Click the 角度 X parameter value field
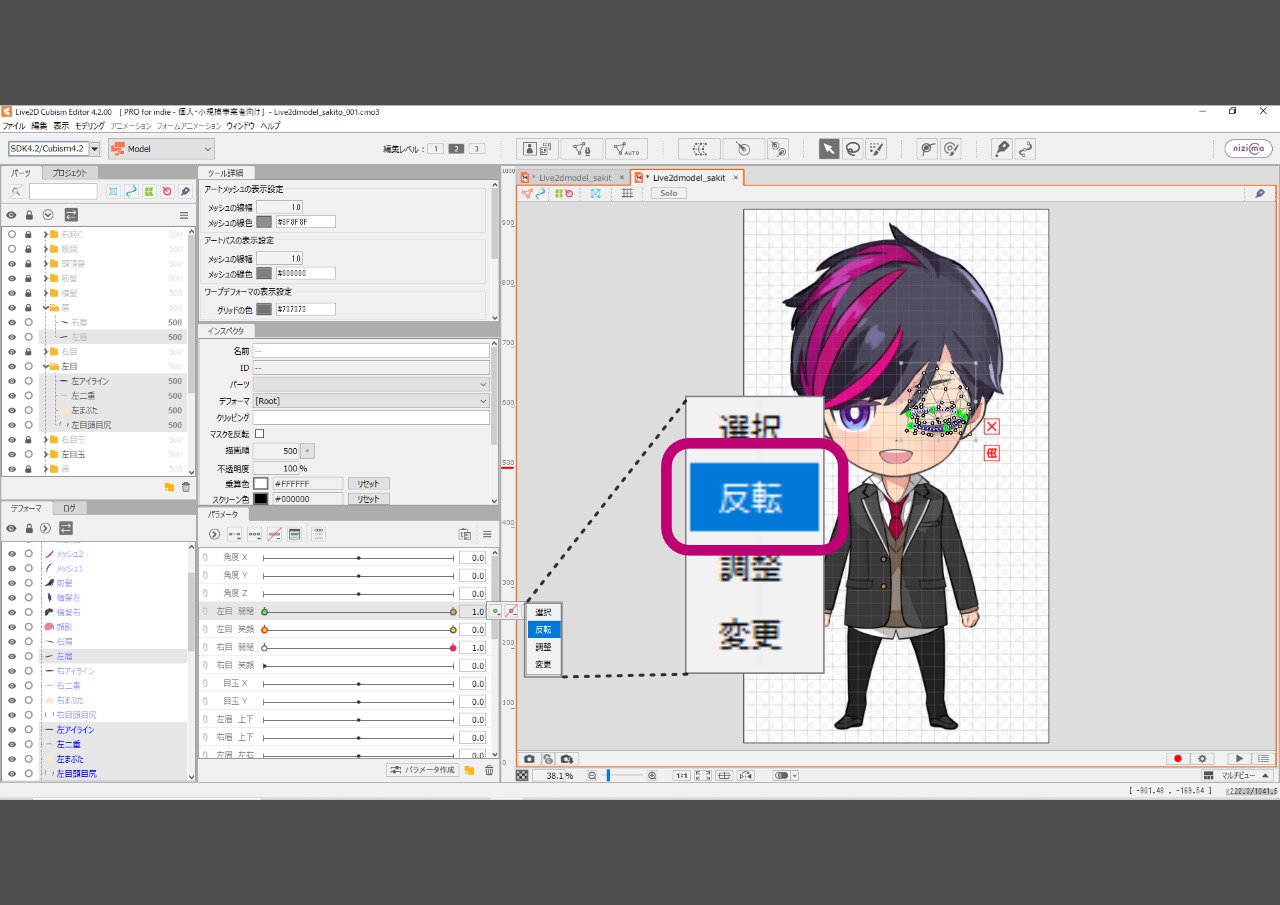The width and height of the screenshot is (1280, 905). tap(472, 559)
